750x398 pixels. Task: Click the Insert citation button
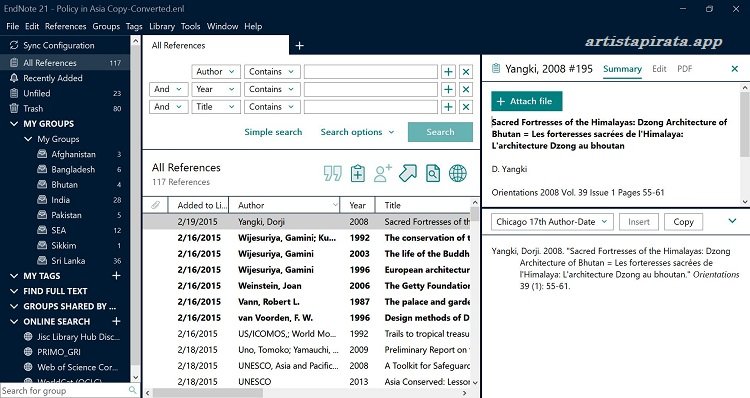639,222
